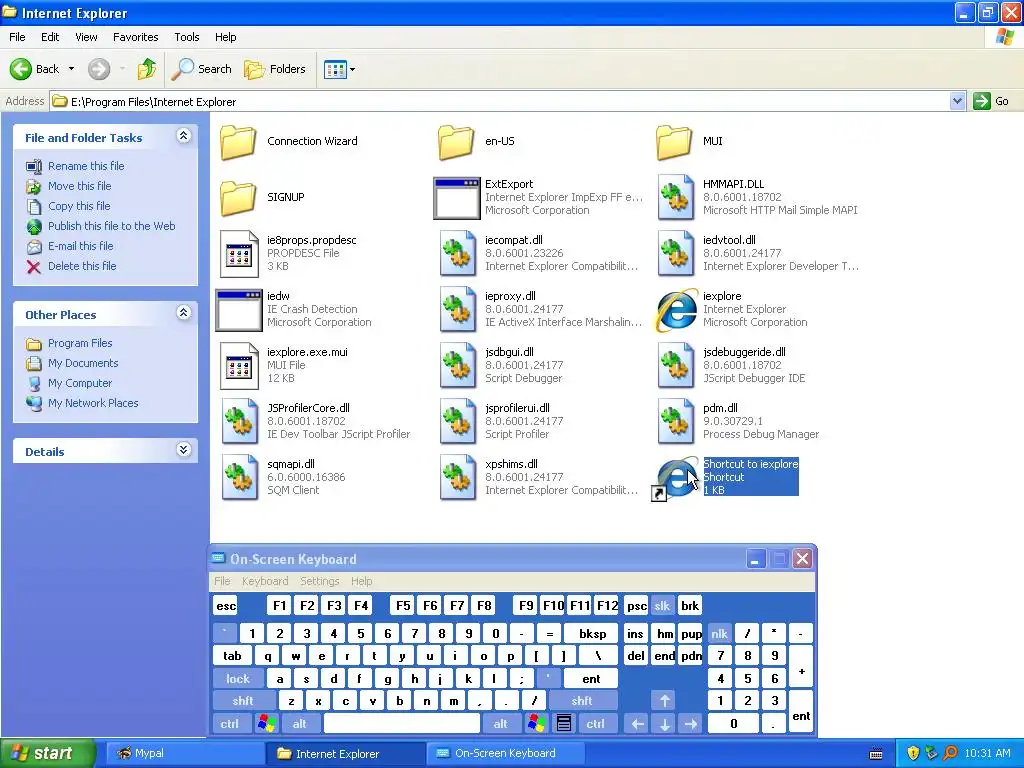Select the HMMAPI.DLL file icon
1024x768 pixels.
coord(676,197)
